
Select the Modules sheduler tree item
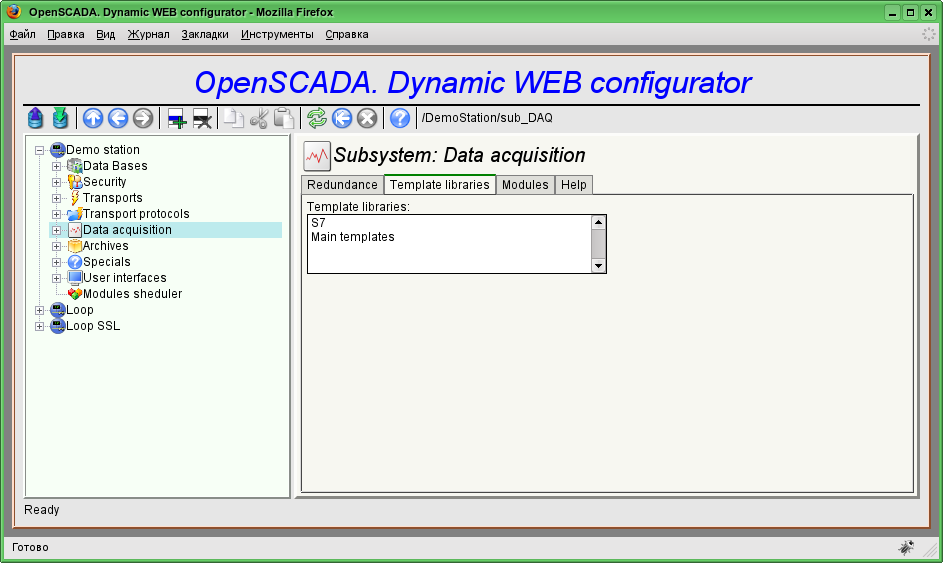click(x=132, y=294)
